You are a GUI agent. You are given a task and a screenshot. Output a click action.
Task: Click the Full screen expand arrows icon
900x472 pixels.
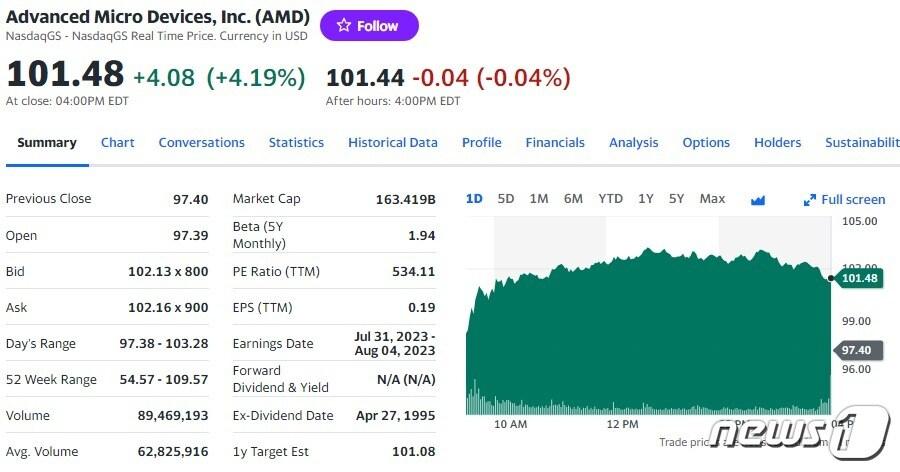pos(810,200)
